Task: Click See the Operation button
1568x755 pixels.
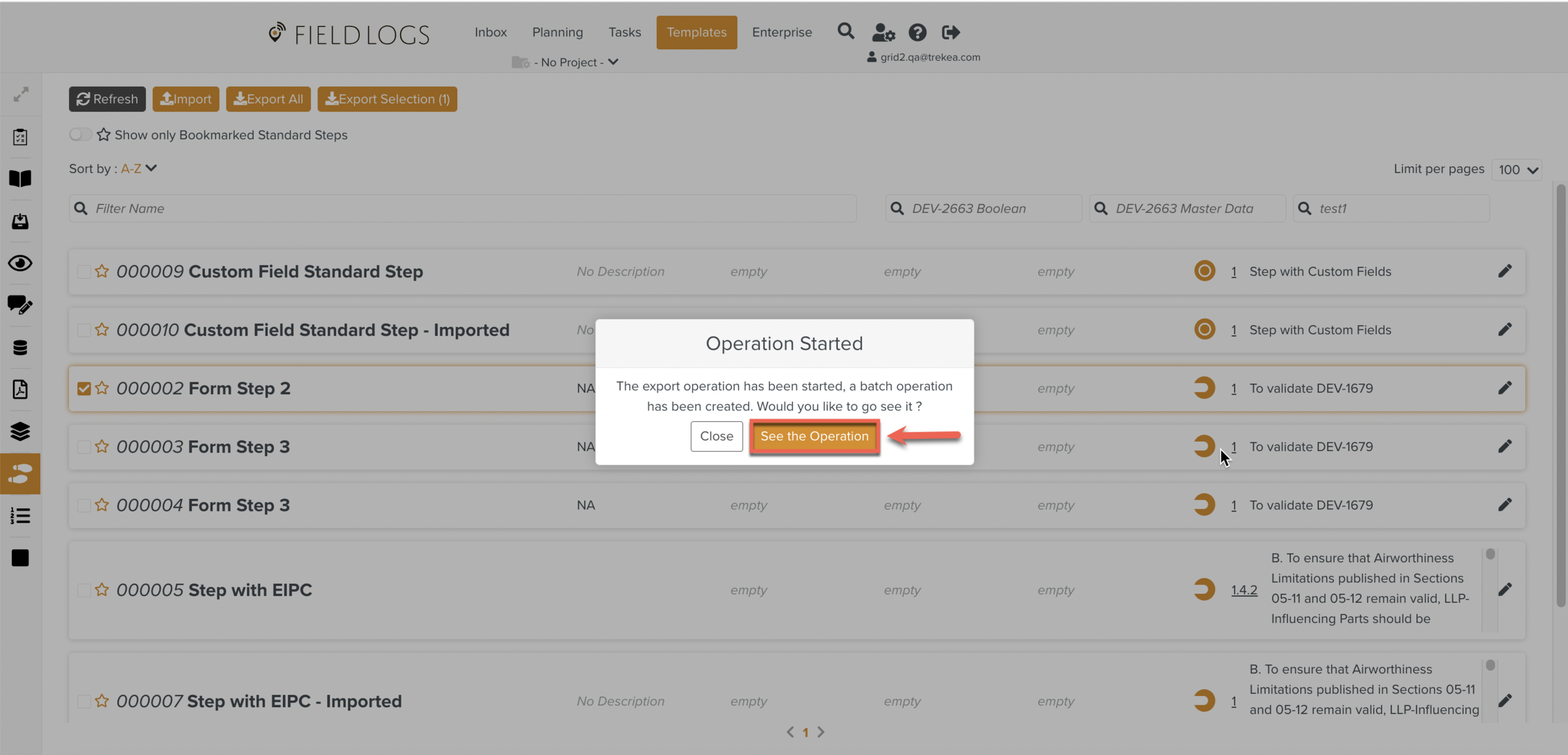Action: 814,436
